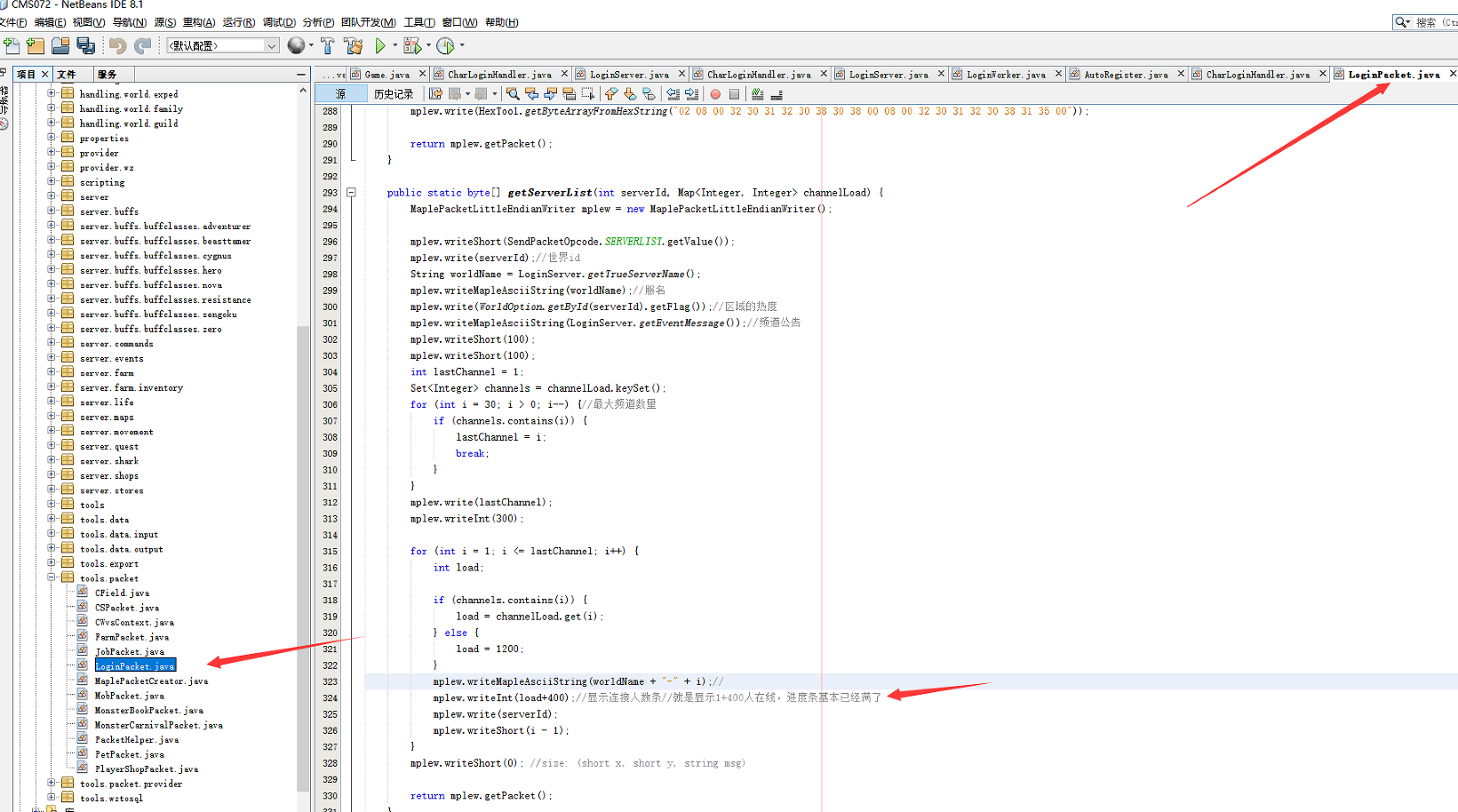Screen dimensions: 1458x812
Task: Select MaplePacketCreator.java in the tree
Action: click(152, 681)
